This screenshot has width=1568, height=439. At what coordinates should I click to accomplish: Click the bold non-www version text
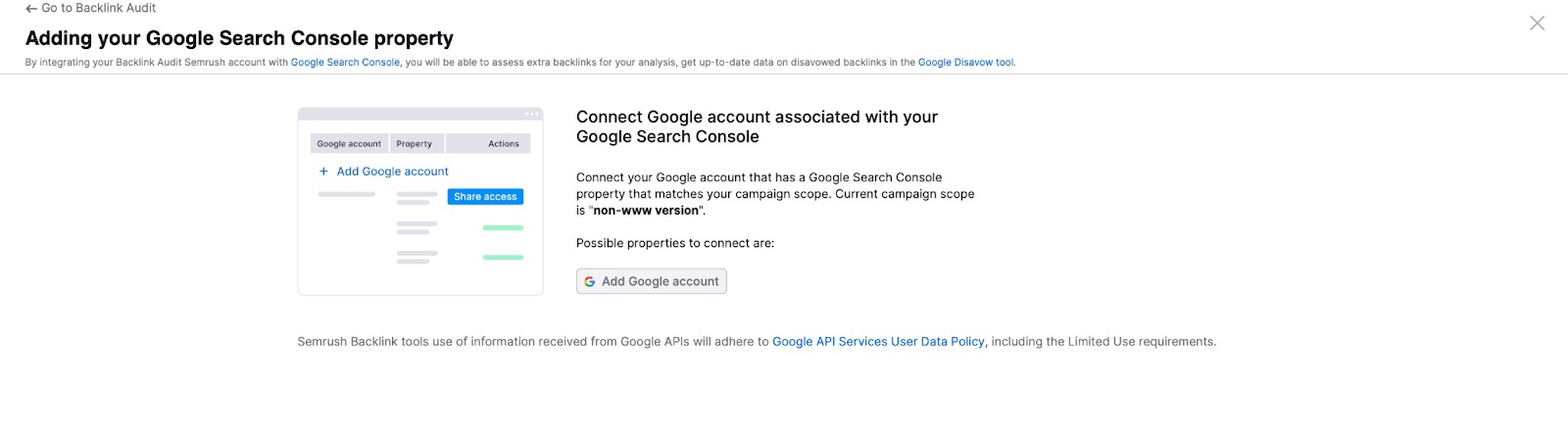[646, 211]
